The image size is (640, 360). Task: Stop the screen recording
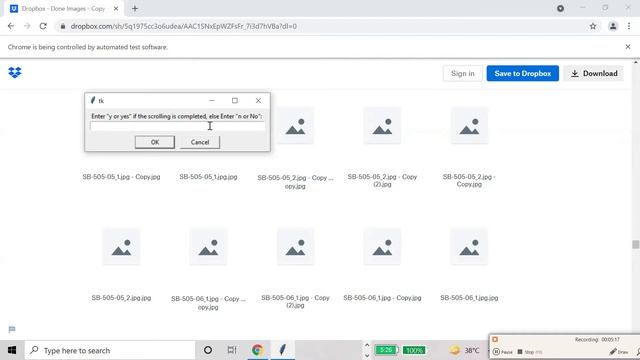tap(529, 351)
